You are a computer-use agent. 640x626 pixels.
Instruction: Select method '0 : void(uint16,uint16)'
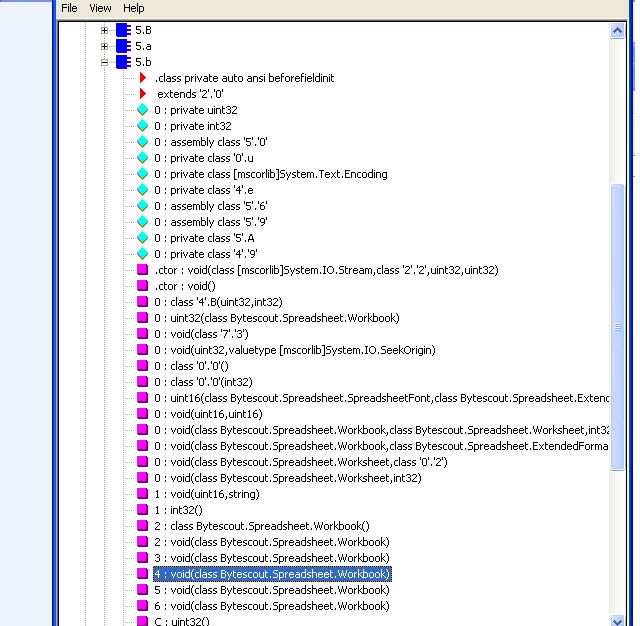tap(208, 414)
